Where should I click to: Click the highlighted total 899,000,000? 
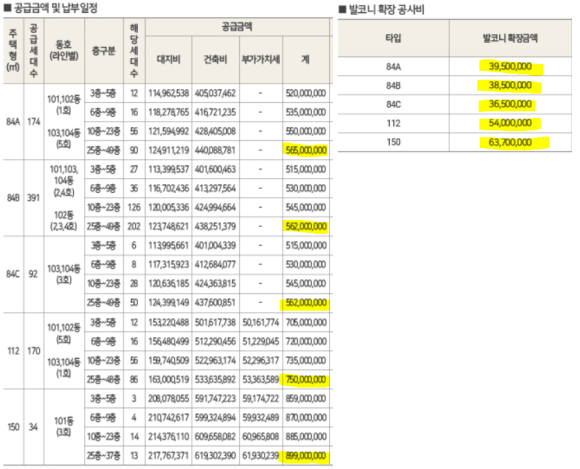point(306,456)
